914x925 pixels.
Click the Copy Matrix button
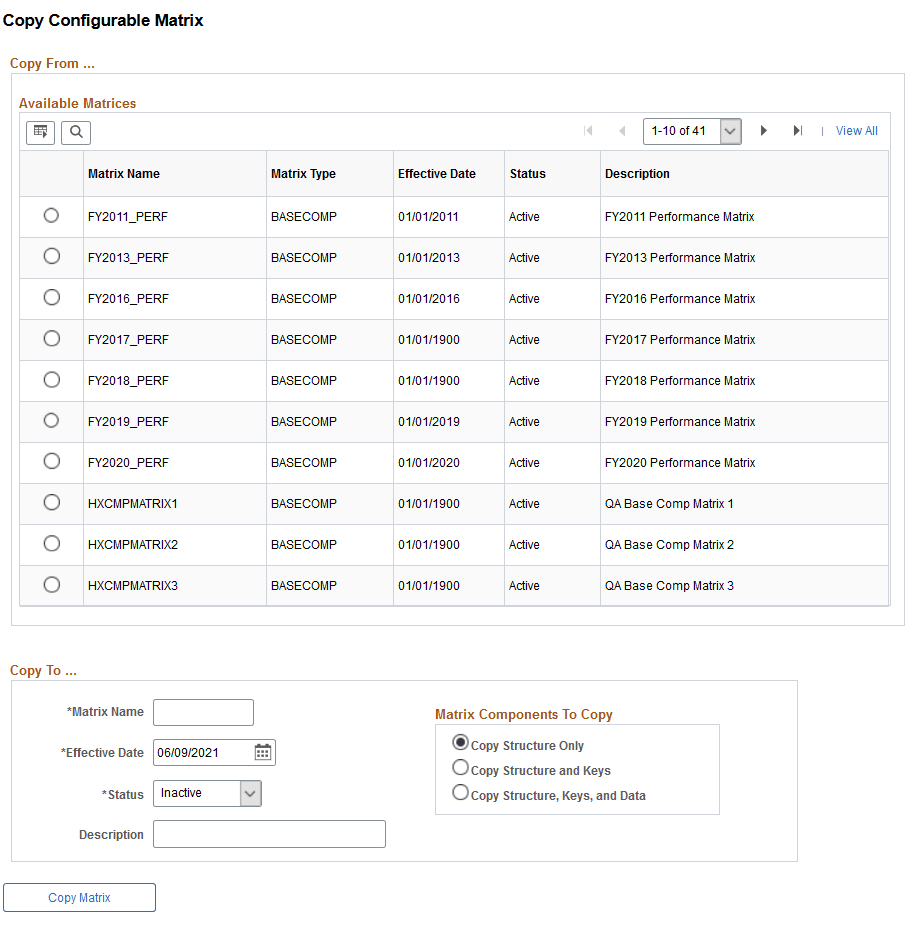point(79,897)
